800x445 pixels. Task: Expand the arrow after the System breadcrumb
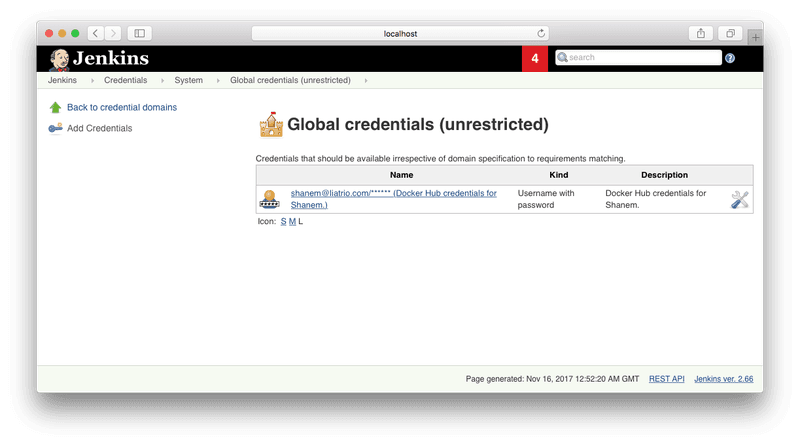tap(218, 81)
